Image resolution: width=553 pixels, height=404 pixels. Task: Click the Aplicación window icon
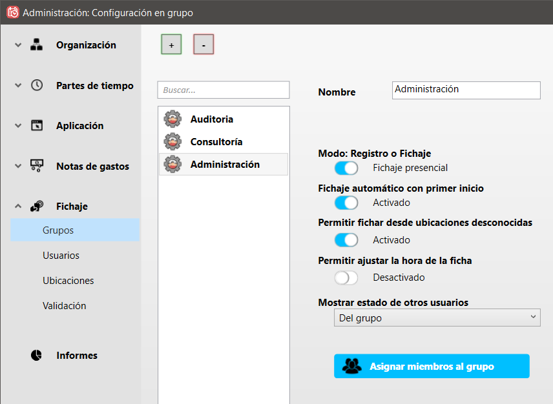tap(37, 125)
